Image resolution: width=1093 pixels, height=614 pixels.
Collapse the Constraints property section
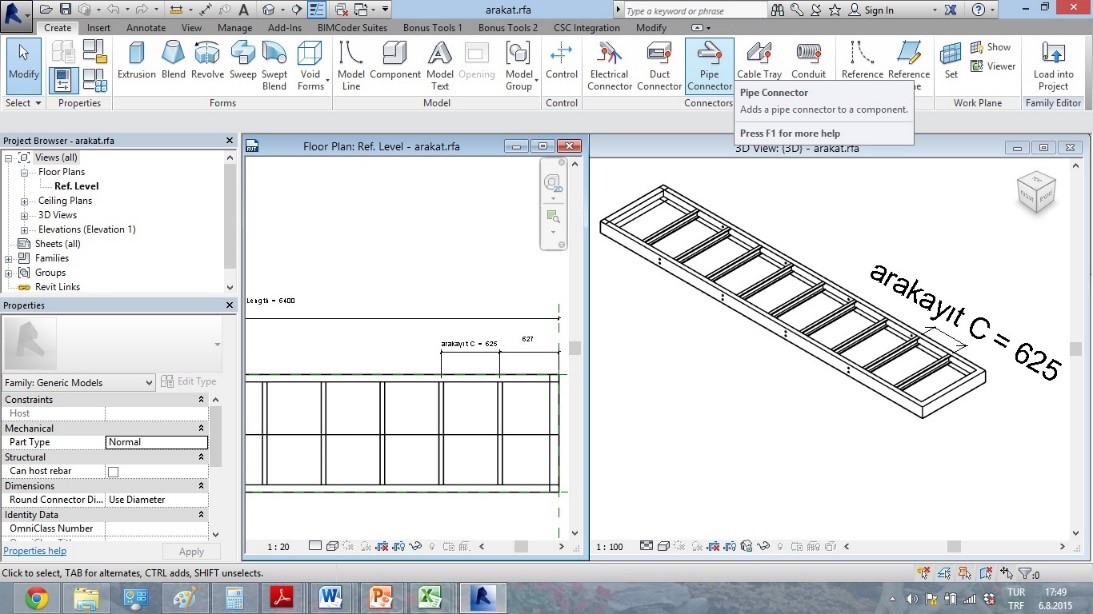tap(200, 399)
